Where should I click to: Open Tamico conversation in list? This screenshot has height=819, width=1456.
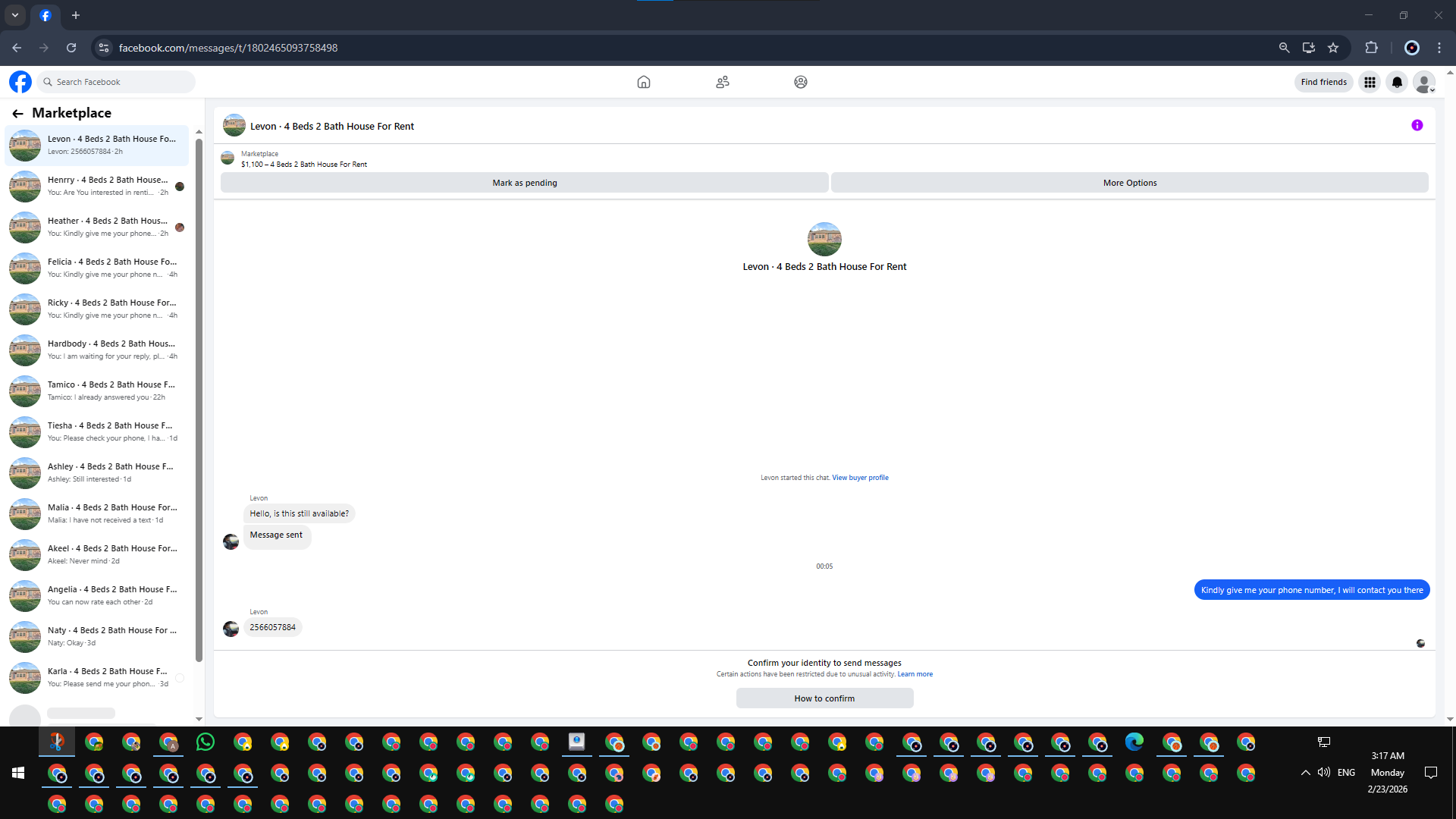click(97, 391)
